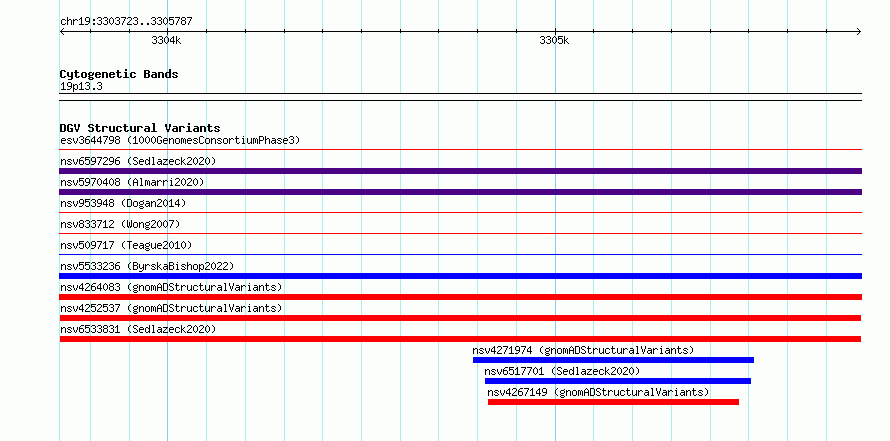Click the 19p13.3 cytogenetic band bar
Image resolution: width=890 pixels, height=441 pixels.
[x=460, y=97]
